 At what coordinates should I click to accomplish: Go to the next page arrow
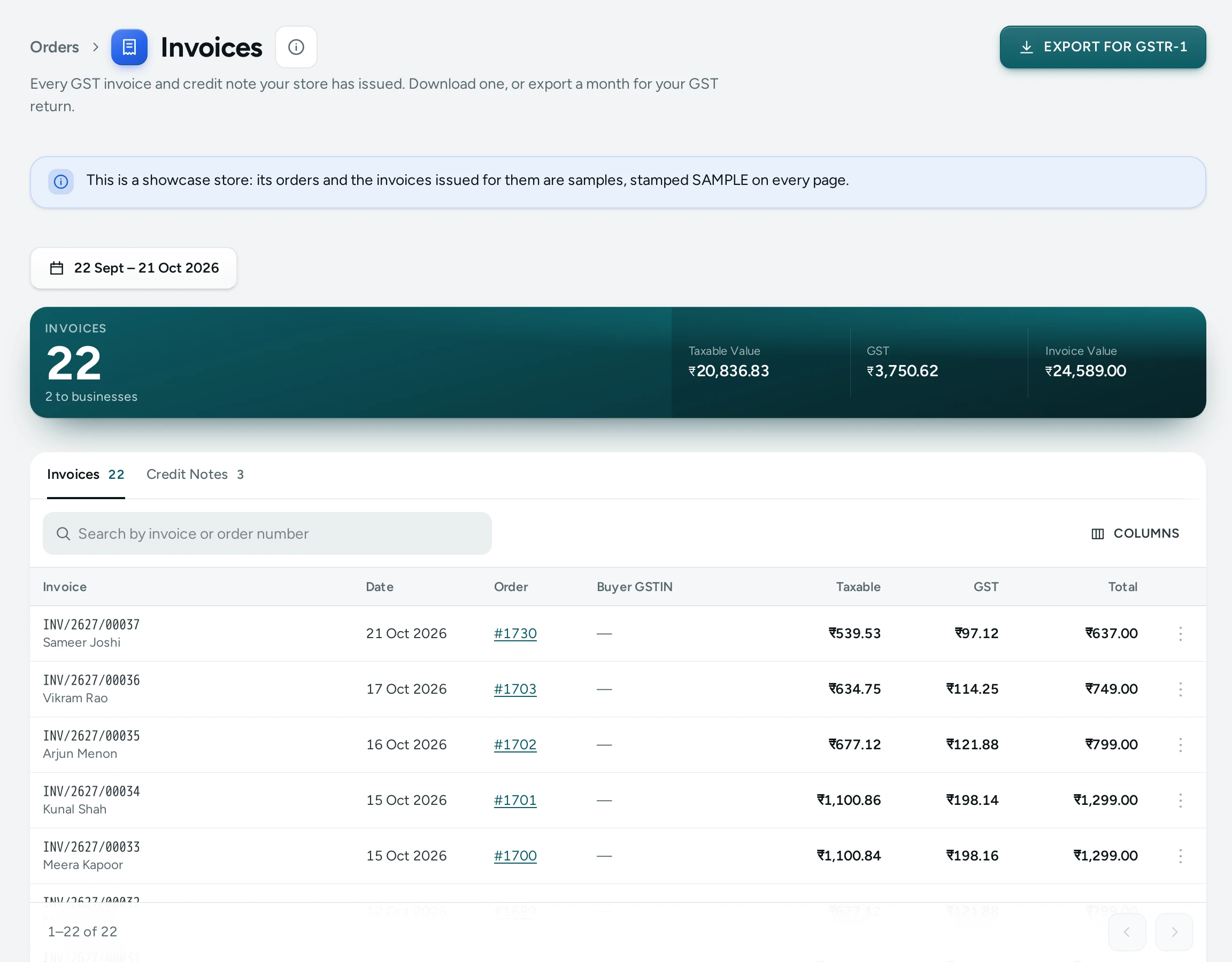[x=1174, y=932]
